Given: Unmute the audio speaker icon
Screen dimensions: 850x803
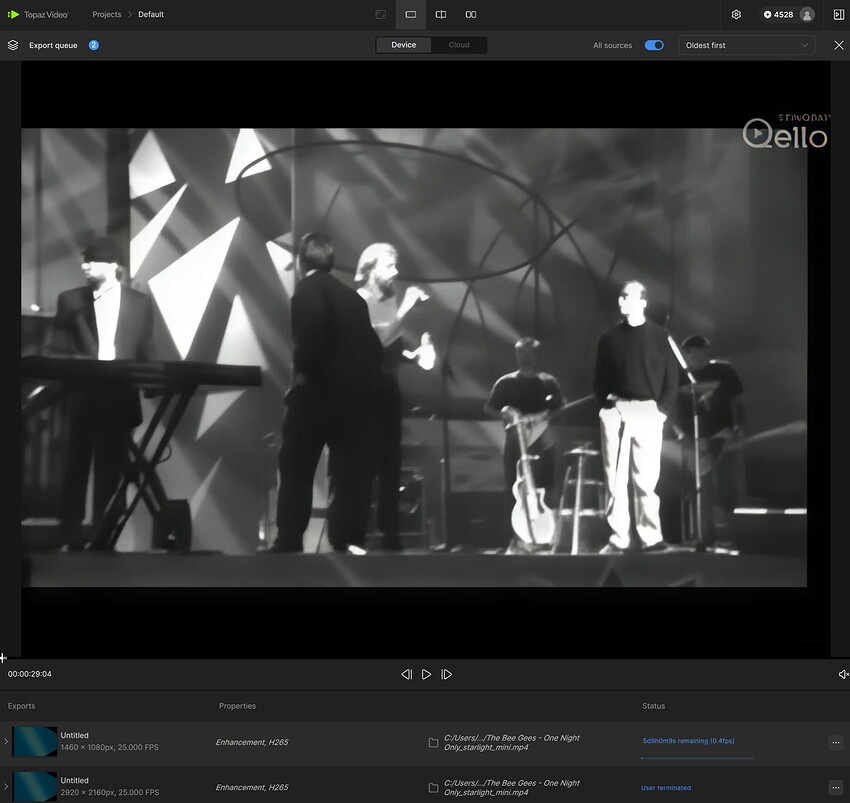Looking at the screenshot, I should coord(843,674).
